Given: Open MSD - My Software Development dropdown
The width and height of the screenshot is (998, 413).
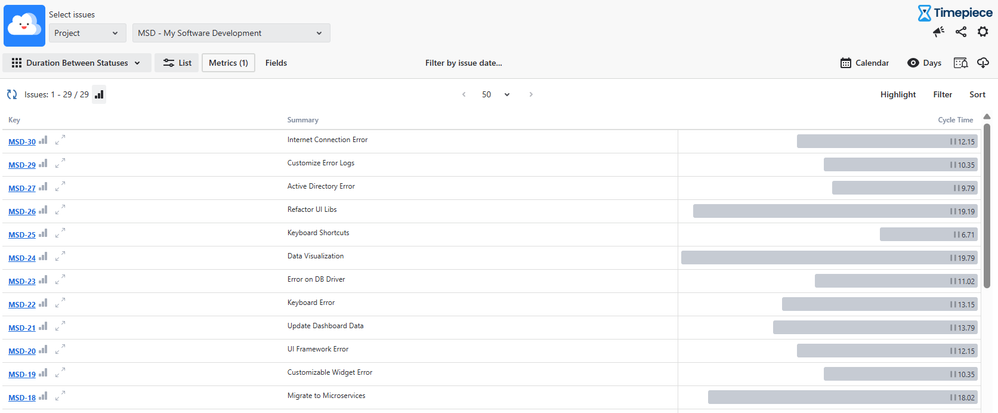Looking at the screenshot, I should [231, 33].
